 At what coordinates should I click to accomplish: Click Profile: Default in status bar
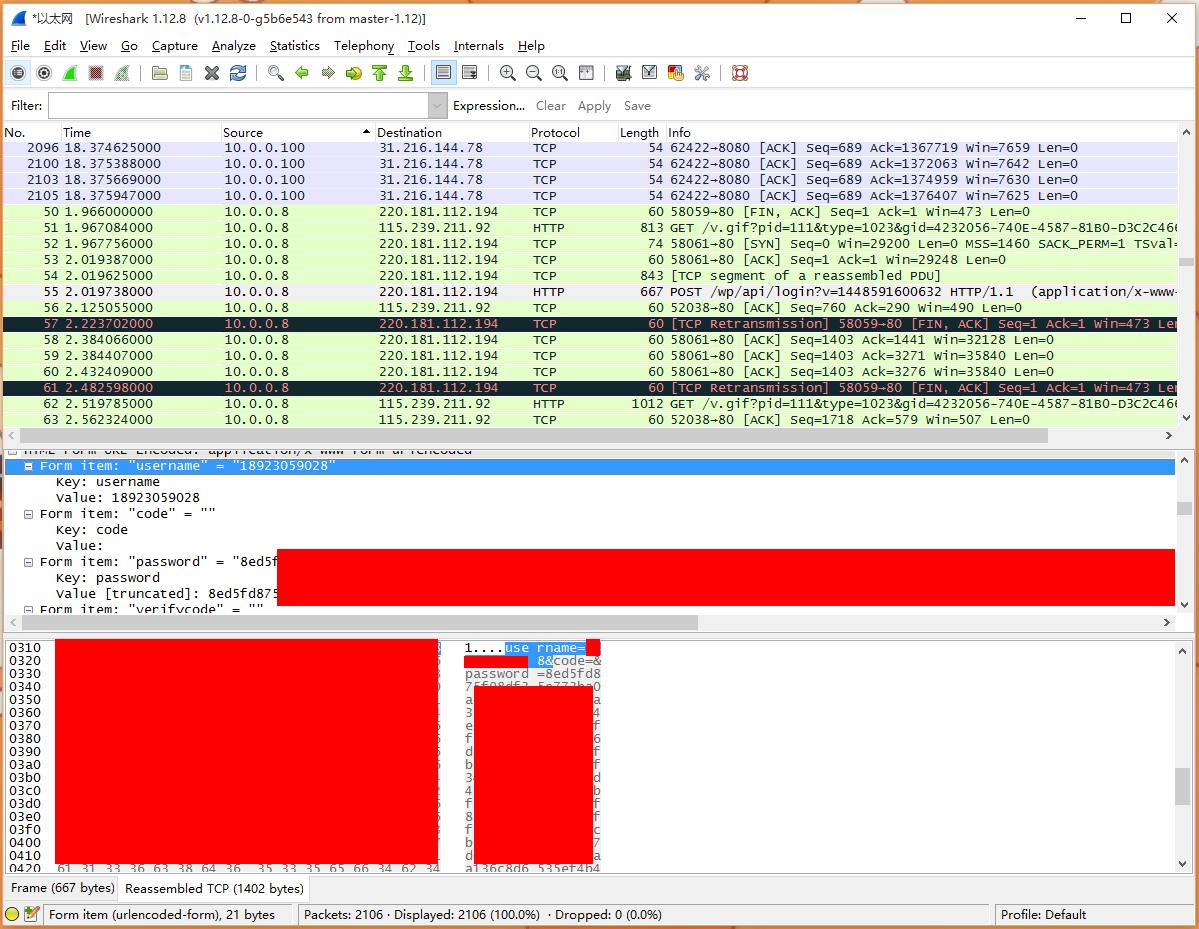tap(1043, 914)
